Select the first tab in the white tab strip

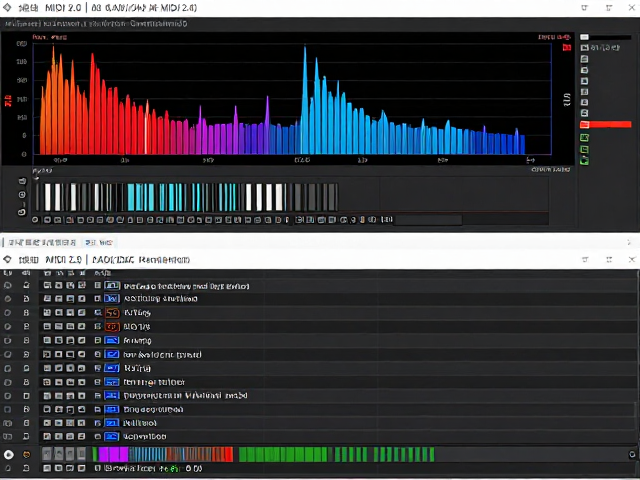tap(42, 243)
